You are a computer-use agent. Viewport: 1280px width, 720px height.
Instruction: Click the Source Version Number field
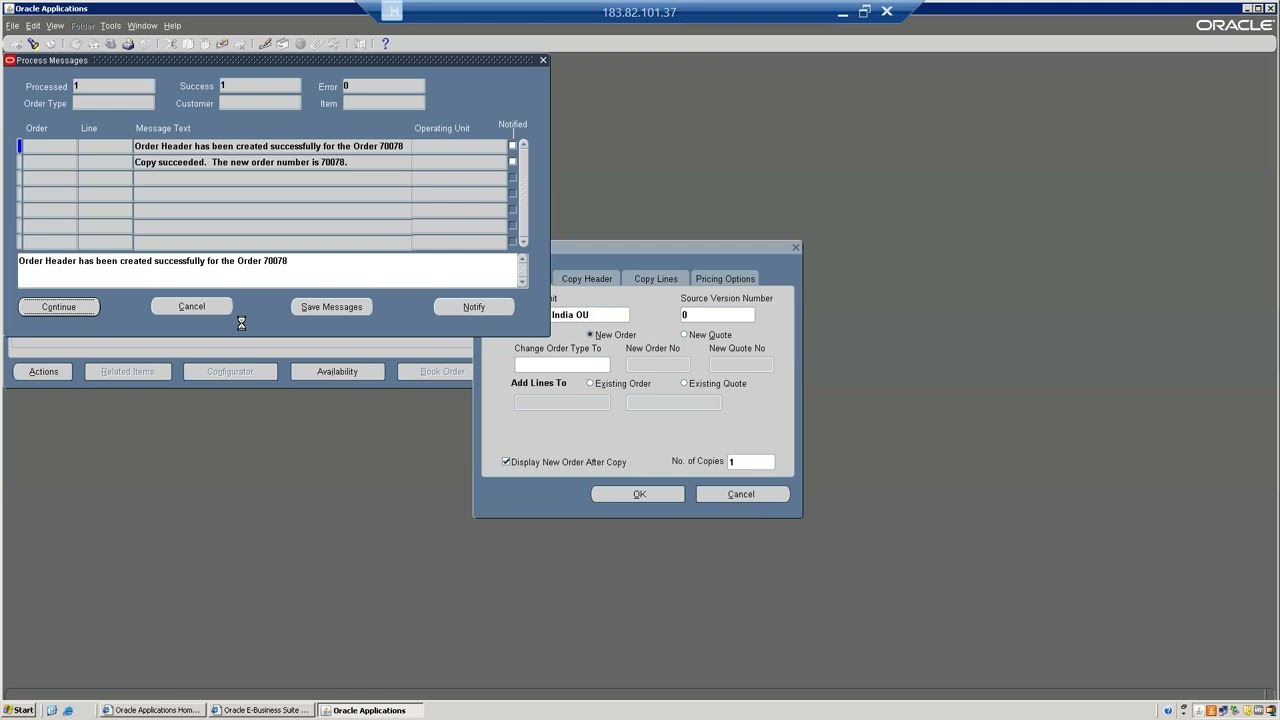point(717,315)
